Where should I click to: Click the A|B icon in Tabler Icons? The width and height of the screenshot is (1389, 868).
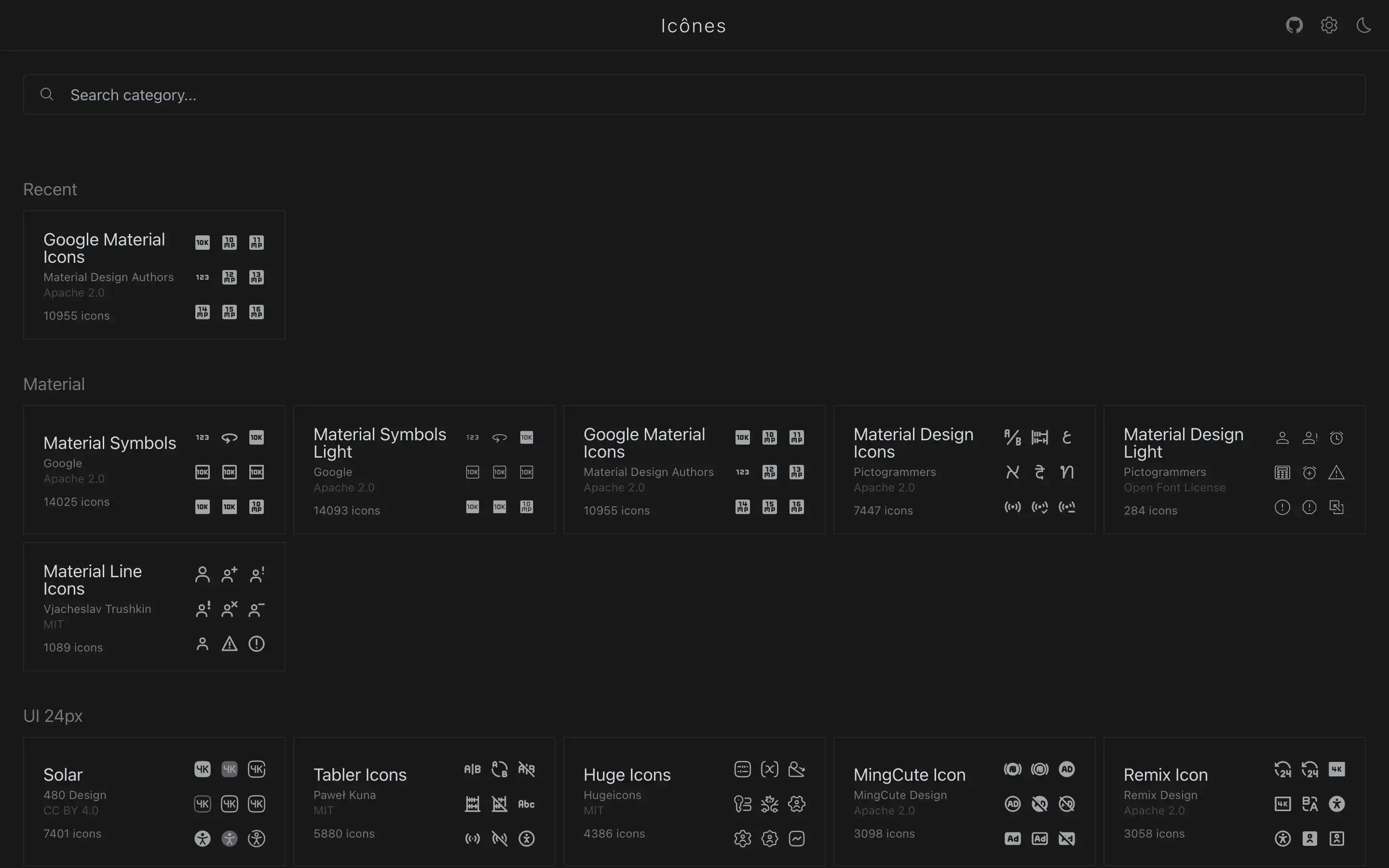point(472,769)
